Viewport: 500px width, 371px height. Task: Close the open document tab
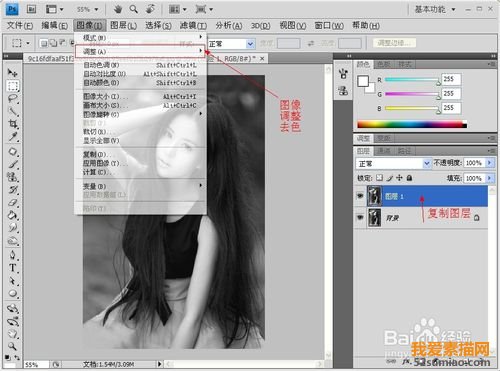(x=262, y=59)
